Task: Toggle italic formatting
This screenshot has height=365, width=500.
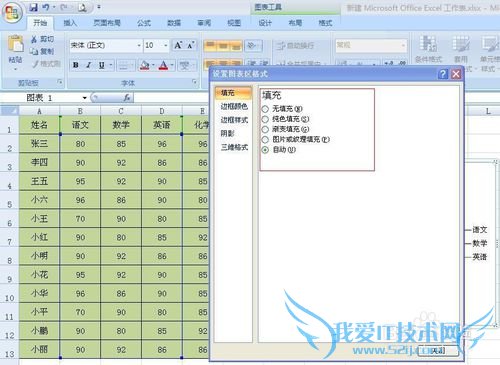Action: pyautogui.click(x=88, y=65)
